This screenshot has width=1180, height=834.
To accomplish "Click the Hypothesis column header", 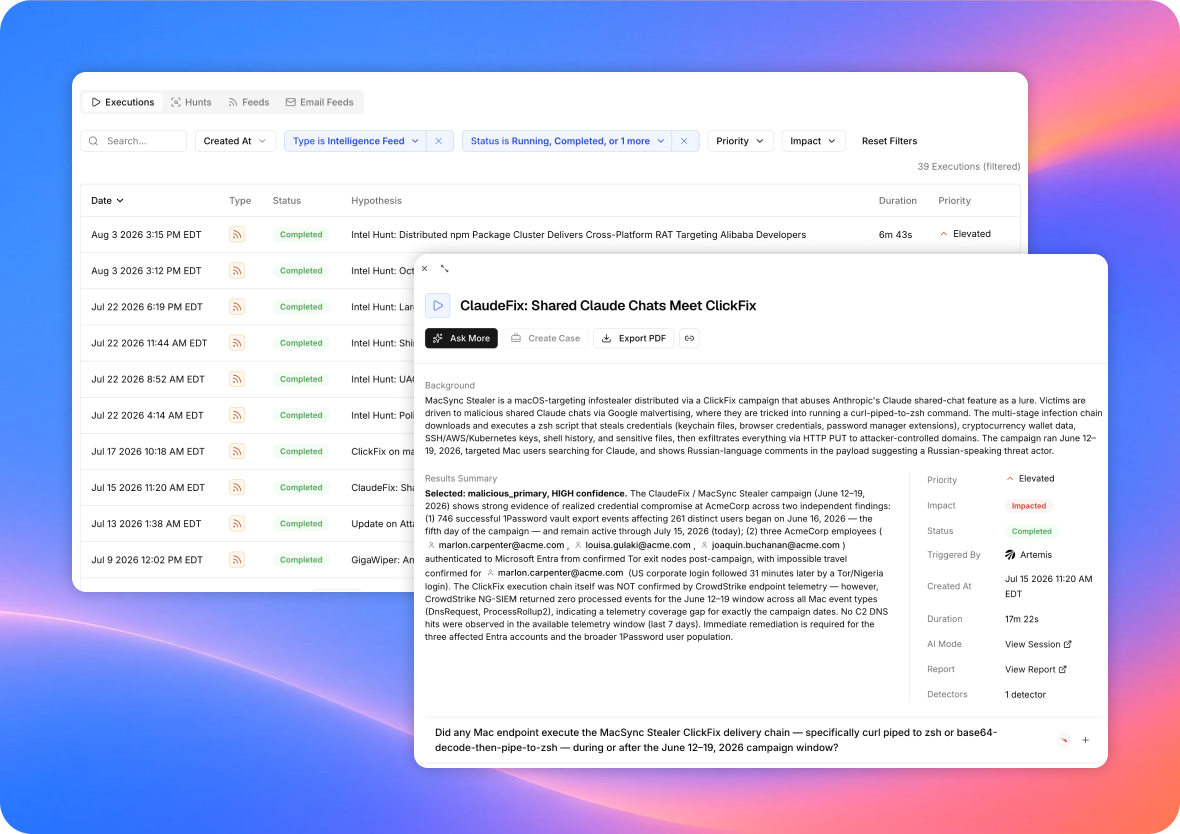I will (376, 200).
